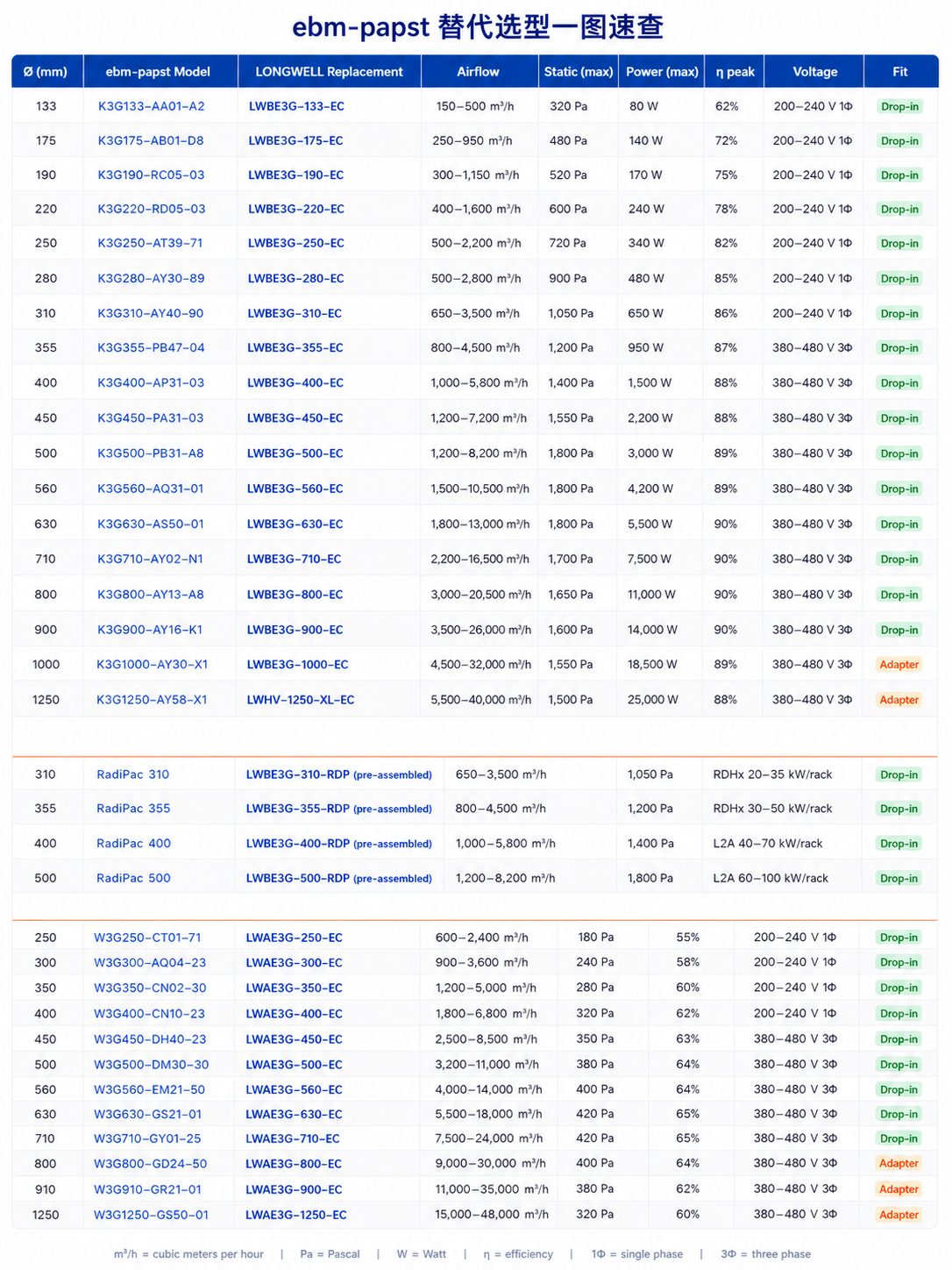The height and width of the screenshot is (1270, 952).
Task: Open LWAE3G-1250-EC replacement link
Action: [296, 1216]
